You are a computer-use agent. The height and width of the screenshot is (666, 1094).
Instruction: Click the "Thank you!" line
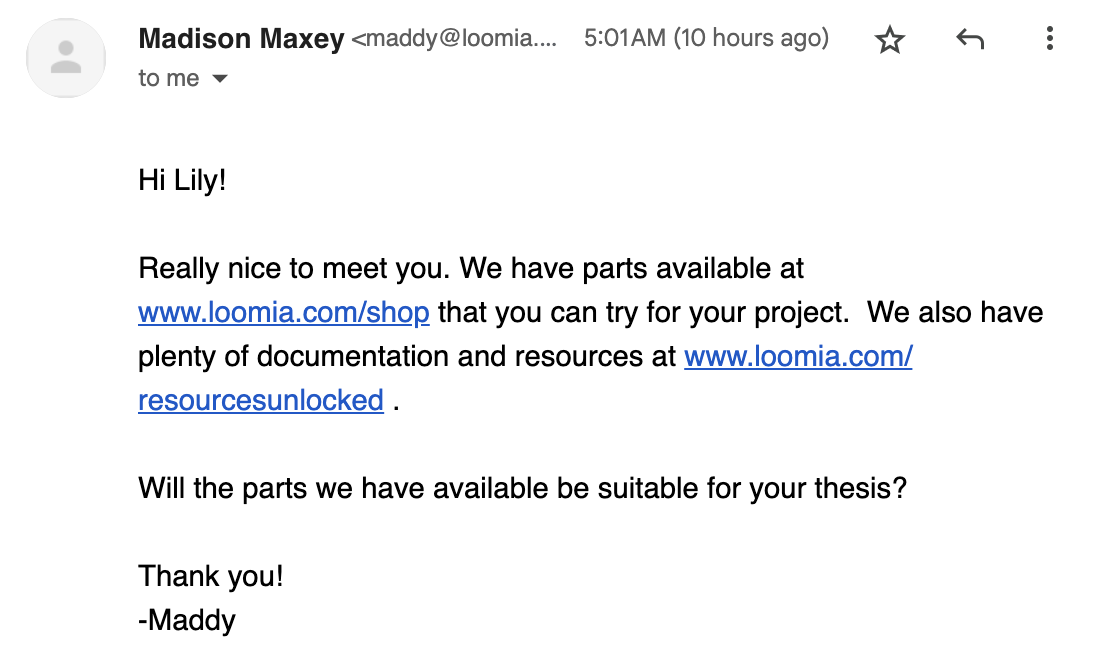click(x=211, y=577)
